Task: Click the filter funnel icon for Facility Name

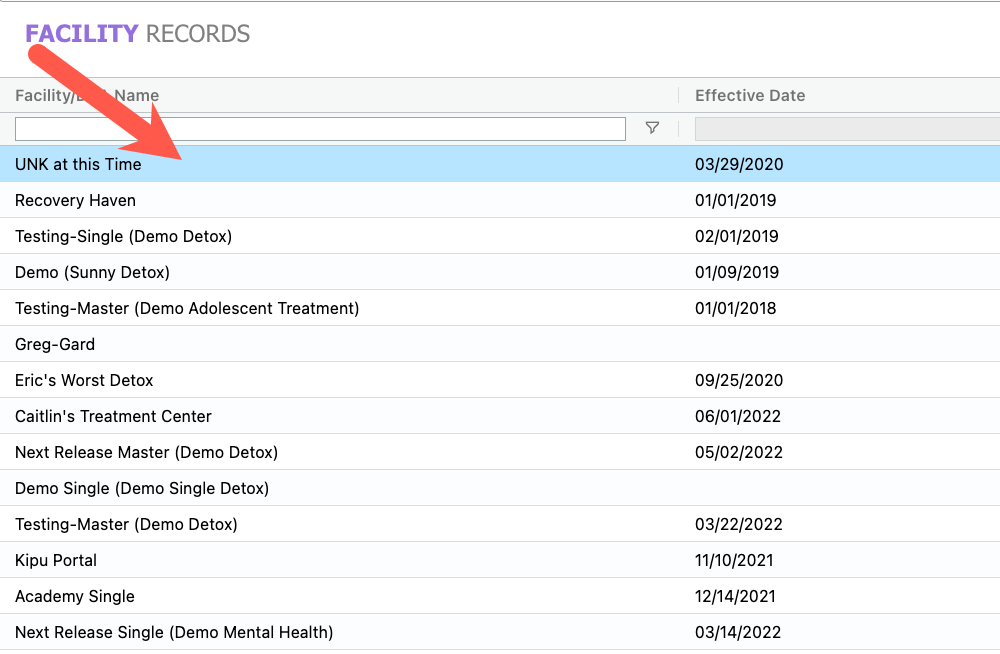Action: (652, 128)
